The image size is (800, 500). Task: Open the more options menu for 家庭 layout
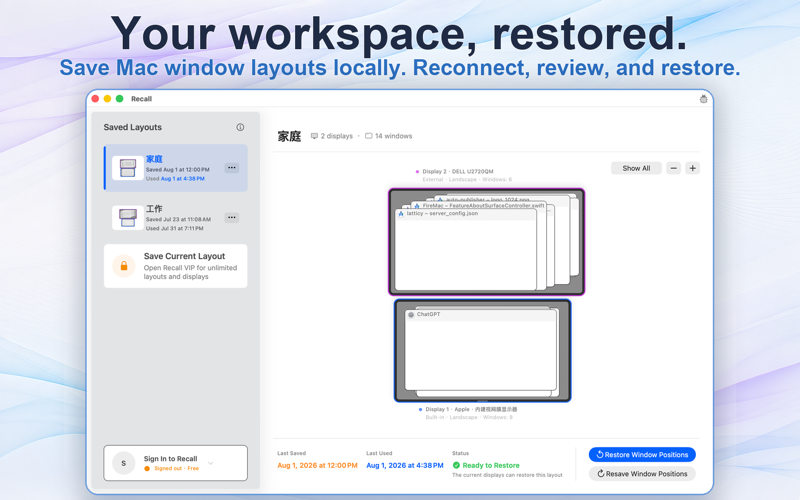point(232,168)
